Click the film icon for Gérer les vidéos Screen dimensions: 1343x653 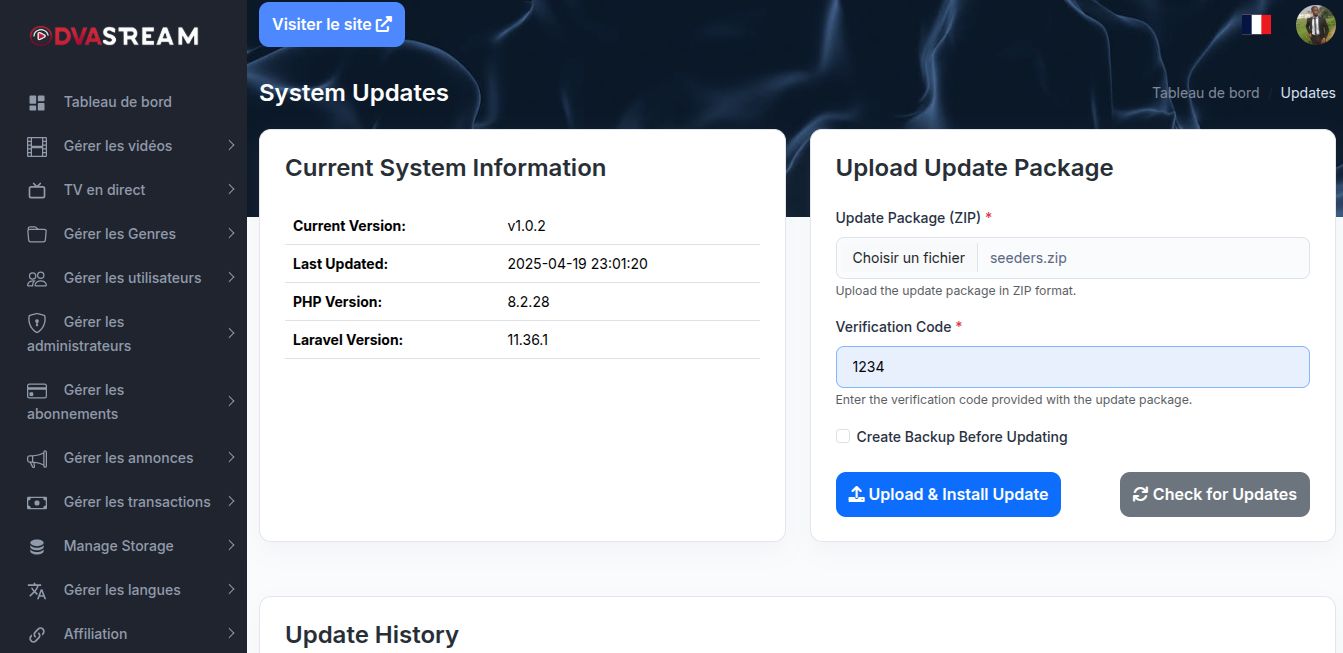pos(37,146)
